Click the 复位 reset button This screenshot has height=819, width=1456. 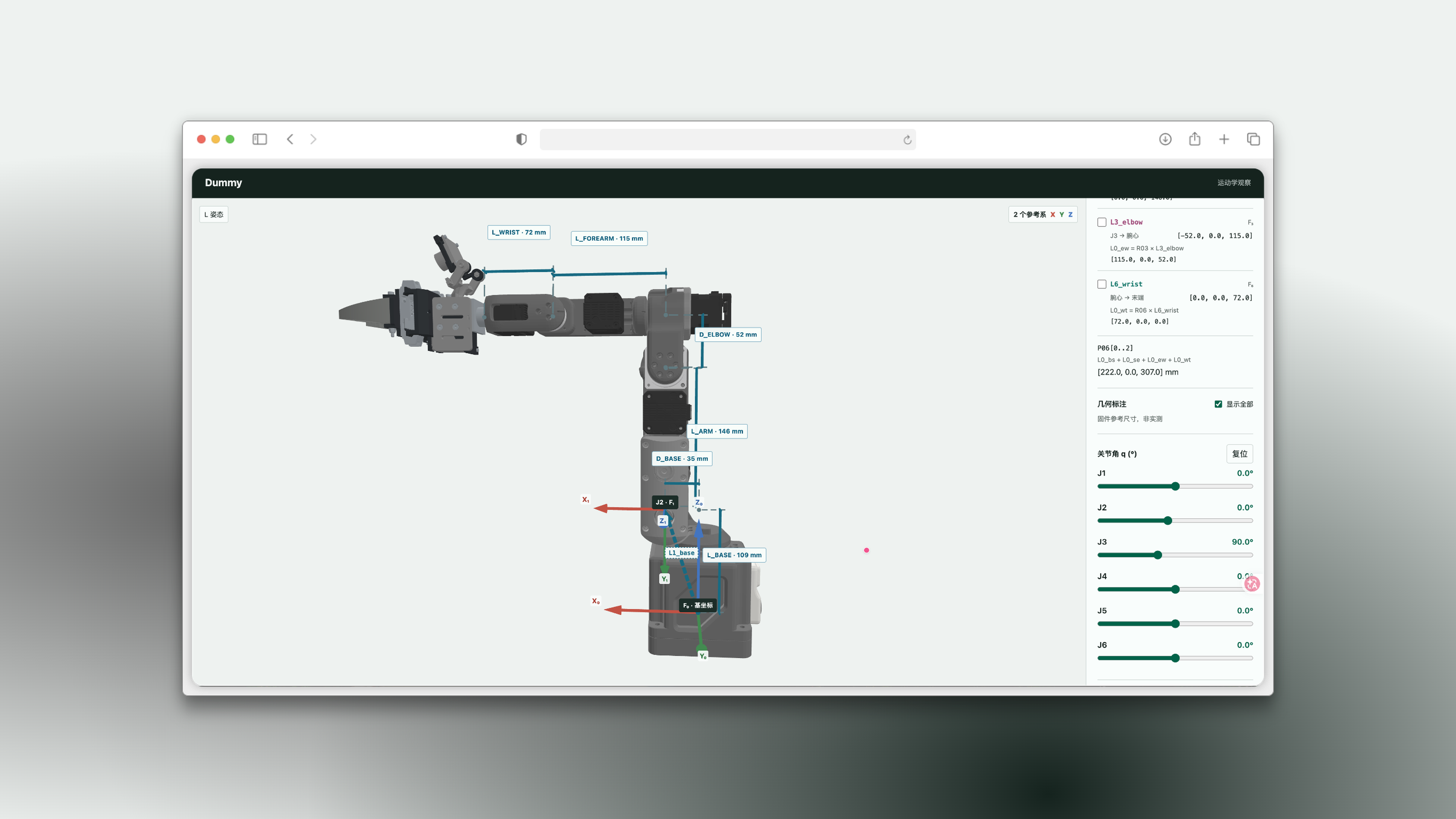1239,454
